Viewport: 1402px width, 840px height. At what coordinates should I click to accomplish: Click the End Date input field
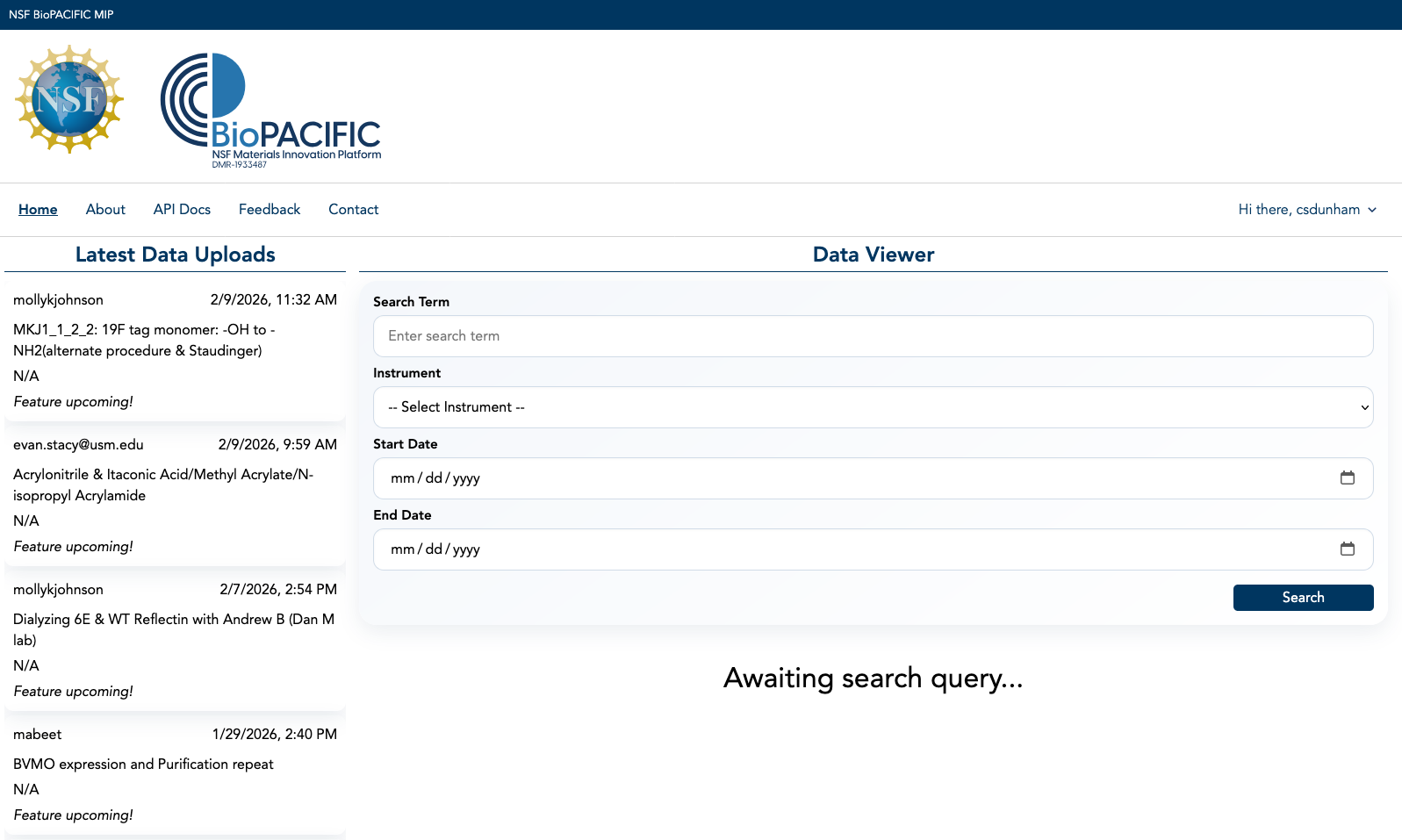(860, 549)
